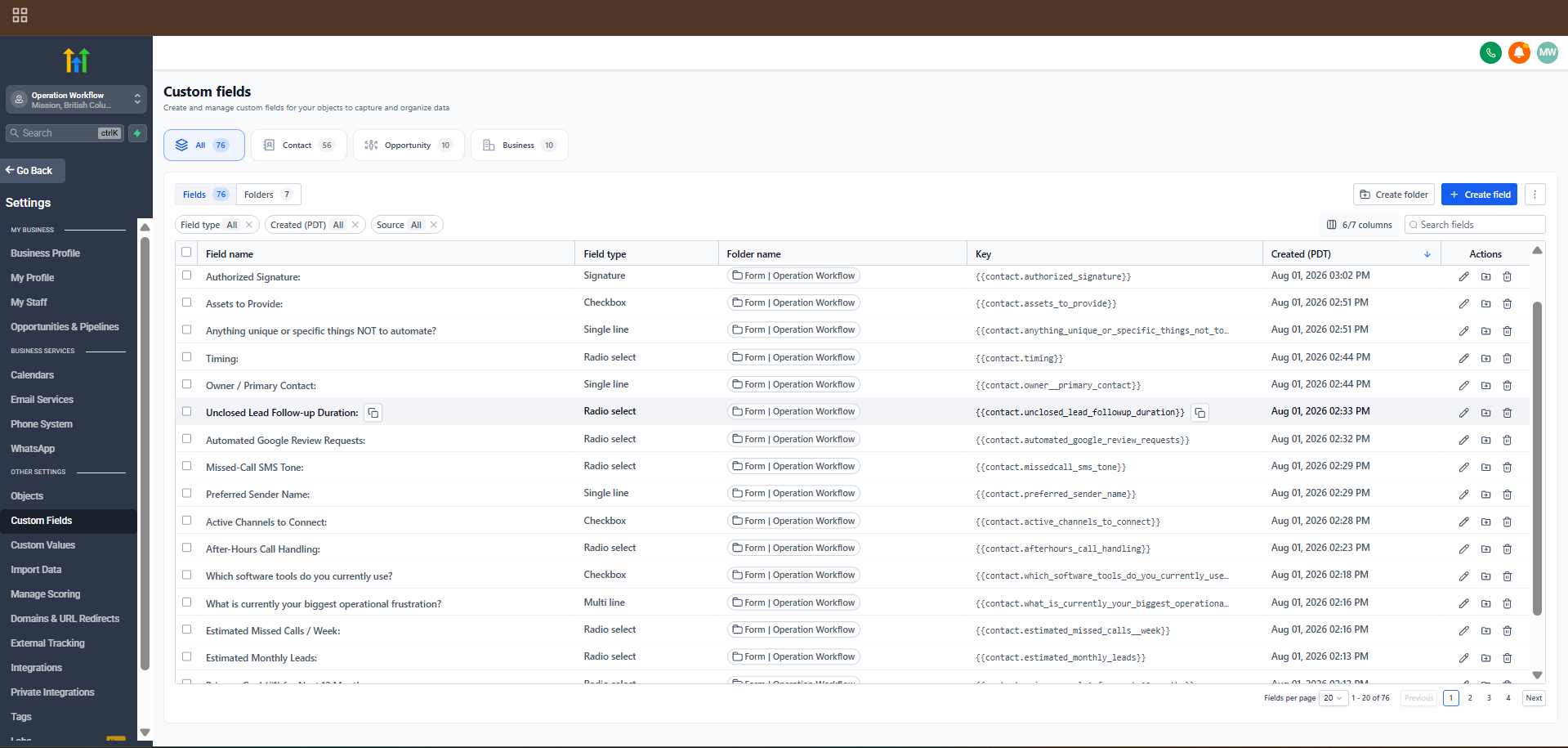The image size is (1568, 748).
Task: Check the Assets to Provide row checkbox
Action: [x=186, y=302]
